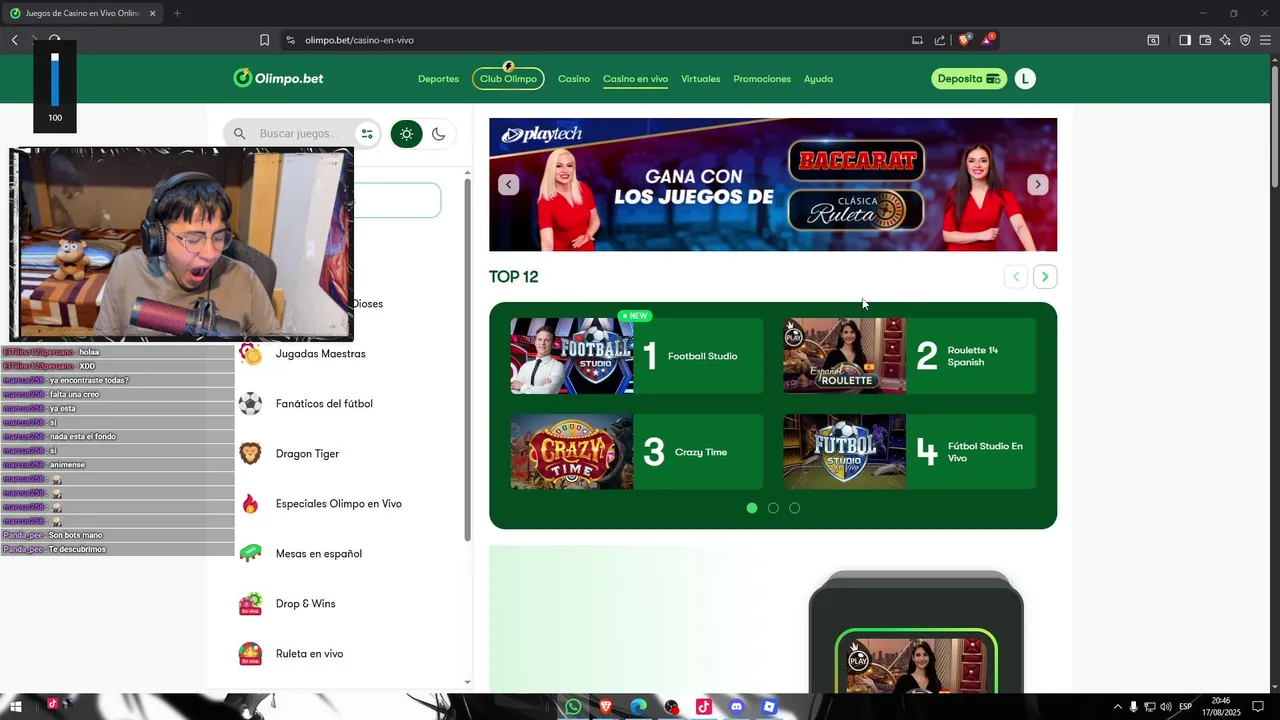The height and width of the screenshot is (720, 1280).
Task: Open TikTok app from taskbar center
Action: click(704, 707)
